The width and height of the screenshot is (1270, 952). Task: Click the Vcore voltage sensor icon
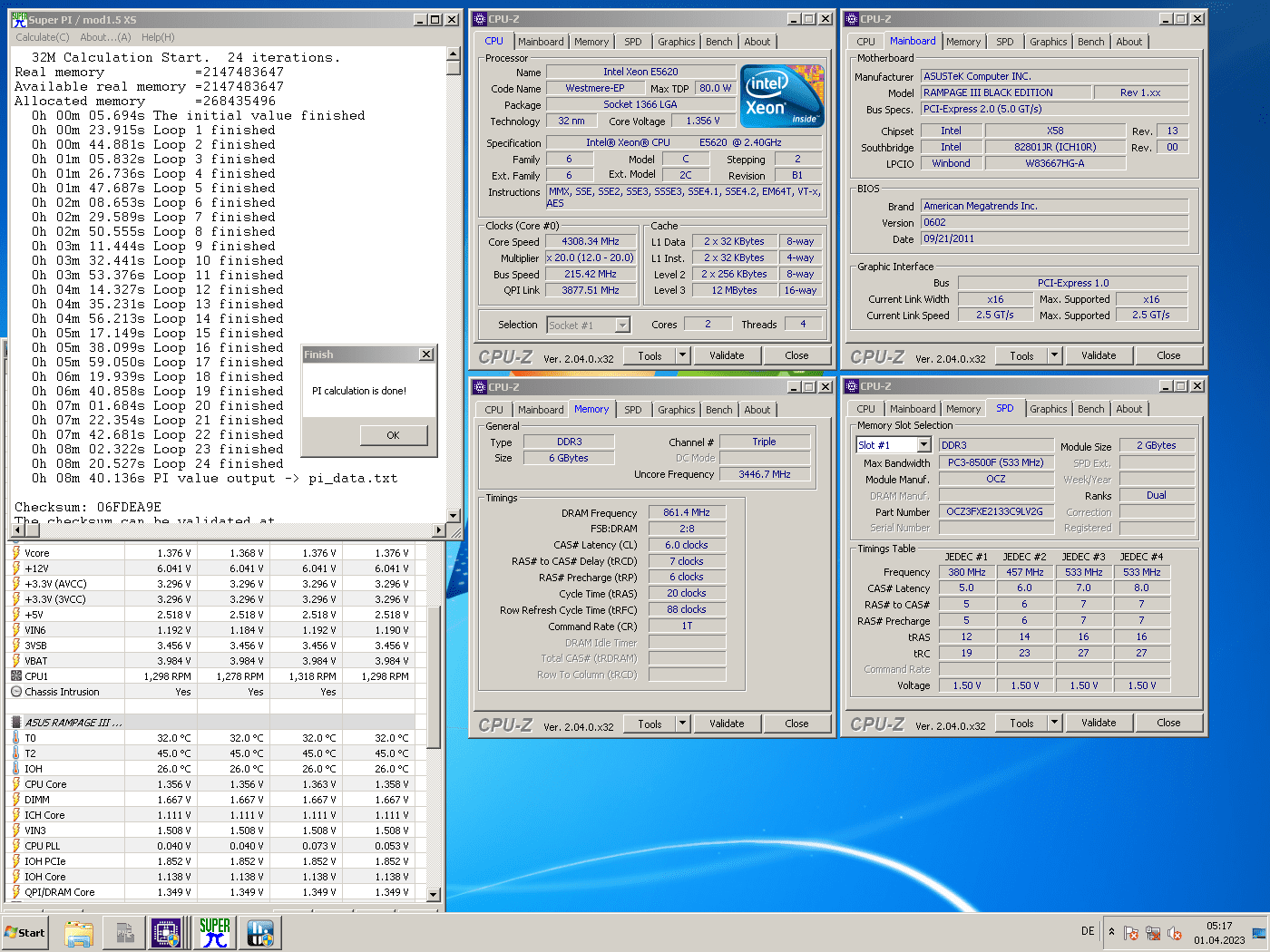click(16, 553)
